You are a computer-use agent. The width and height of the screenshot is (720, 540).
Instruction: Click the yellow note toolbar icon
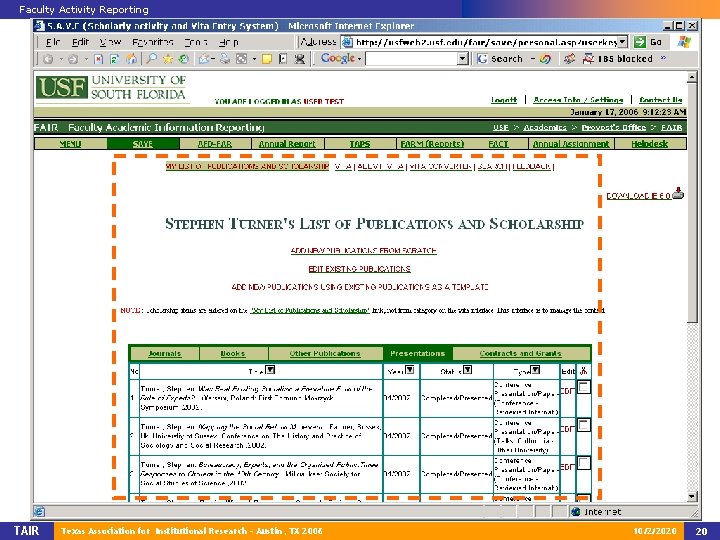[x=267, y=59]
